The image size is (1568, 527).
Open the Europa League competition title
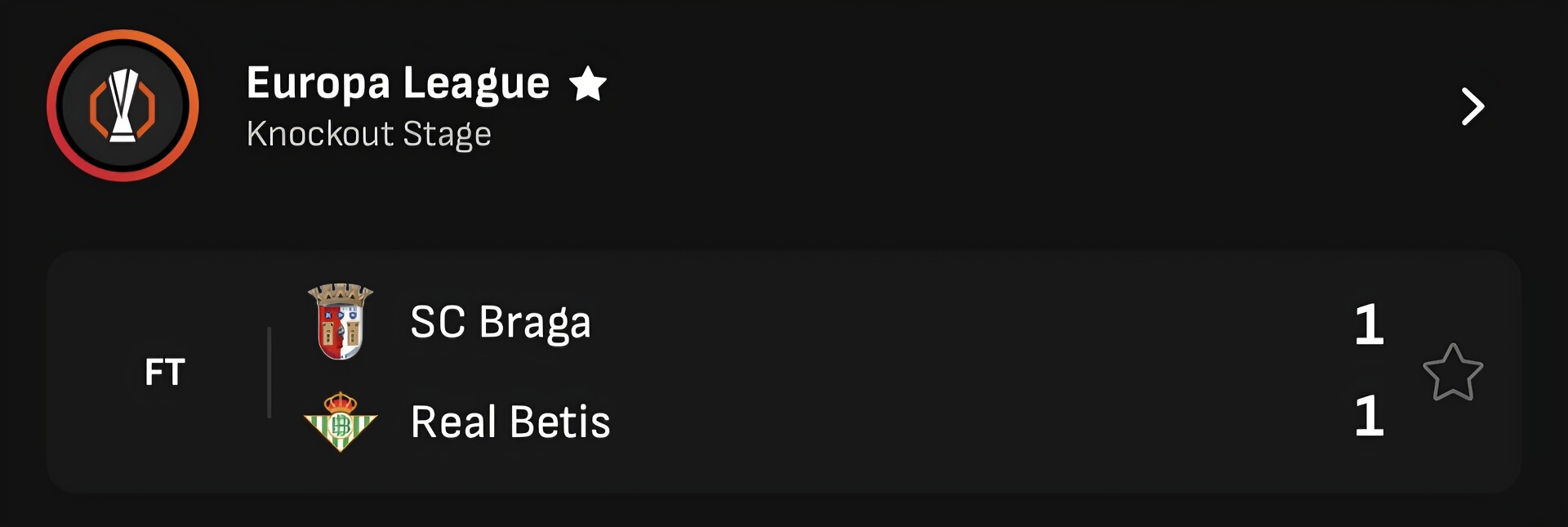click(398, 83)
